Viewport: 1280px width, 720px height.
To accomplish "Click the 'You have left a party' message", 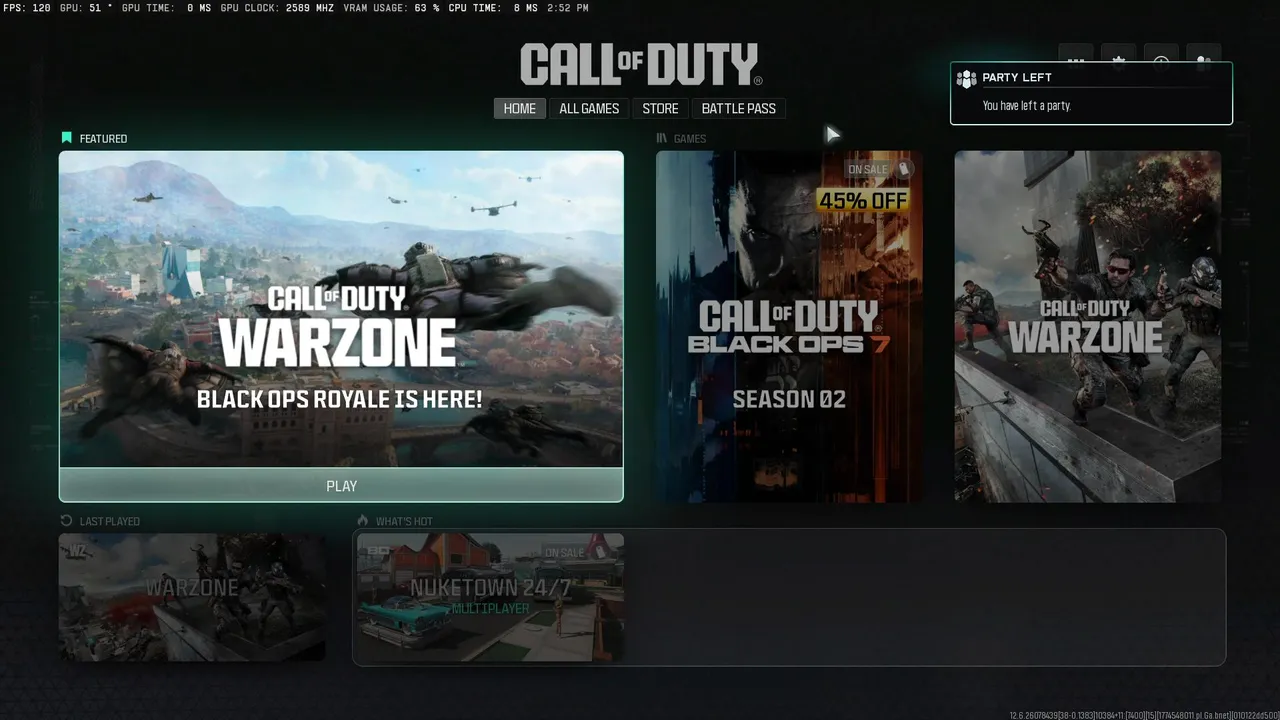I will [x=1027, y=105].
